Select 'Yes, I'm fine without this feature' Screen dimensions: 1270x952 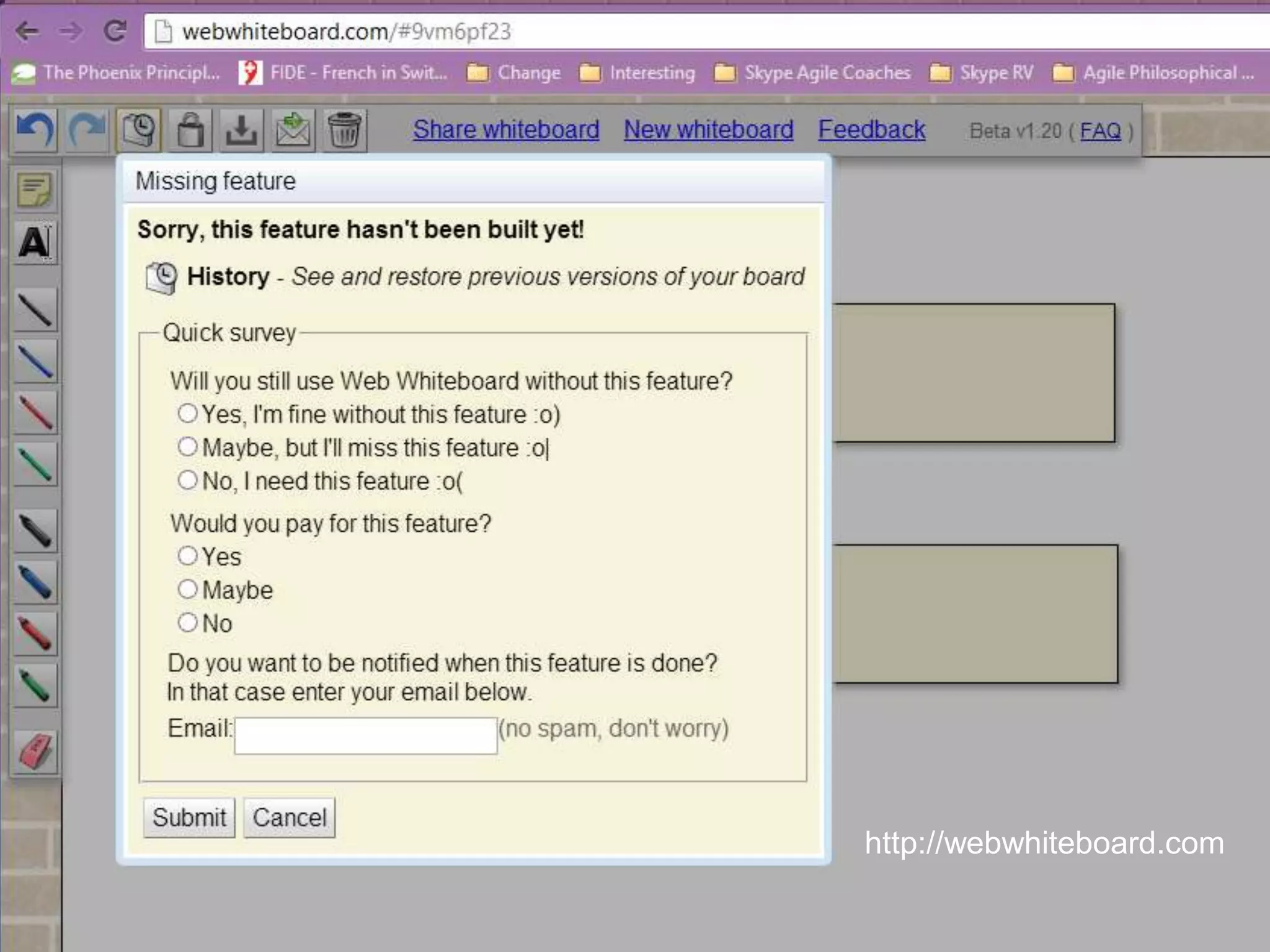187,413
